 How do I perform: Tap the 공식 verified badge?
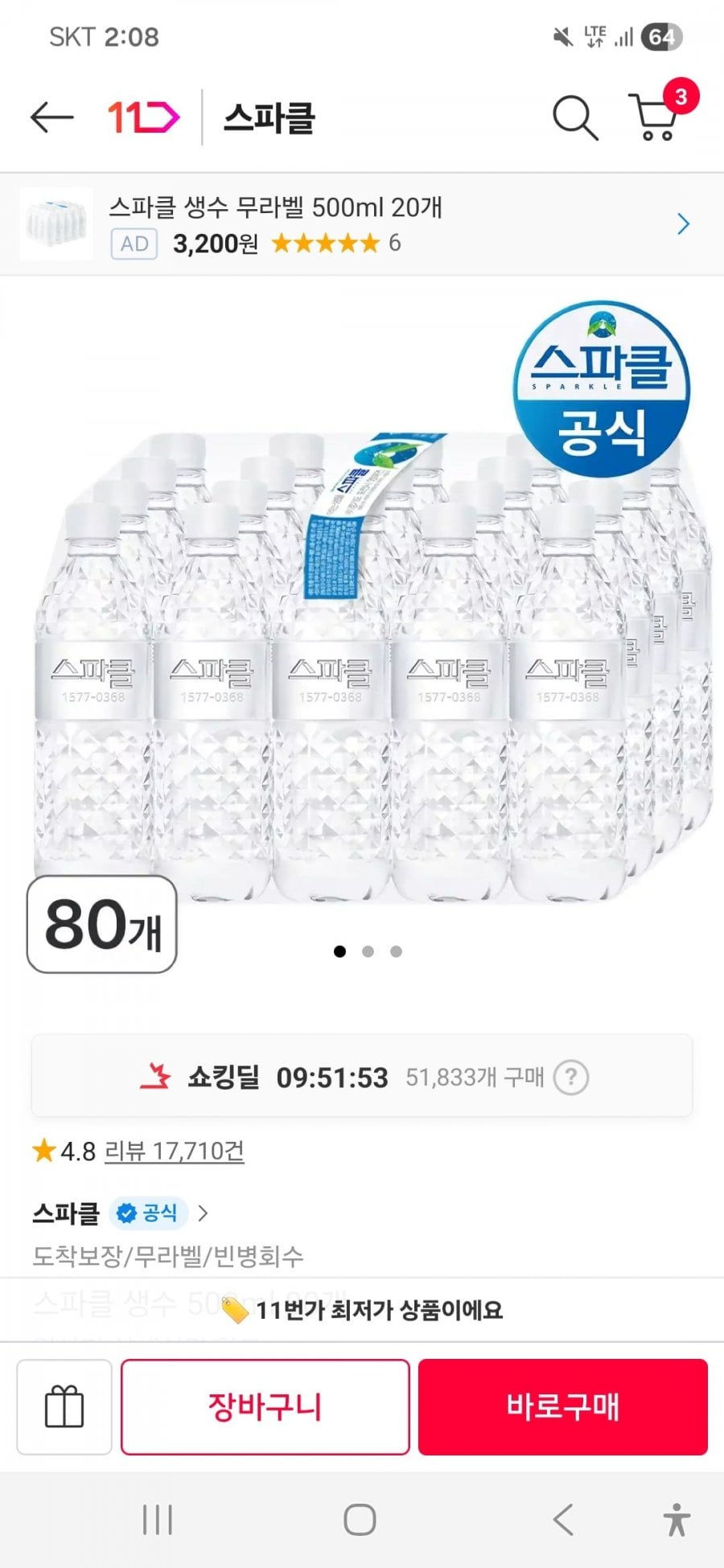tap(149, 1213)
